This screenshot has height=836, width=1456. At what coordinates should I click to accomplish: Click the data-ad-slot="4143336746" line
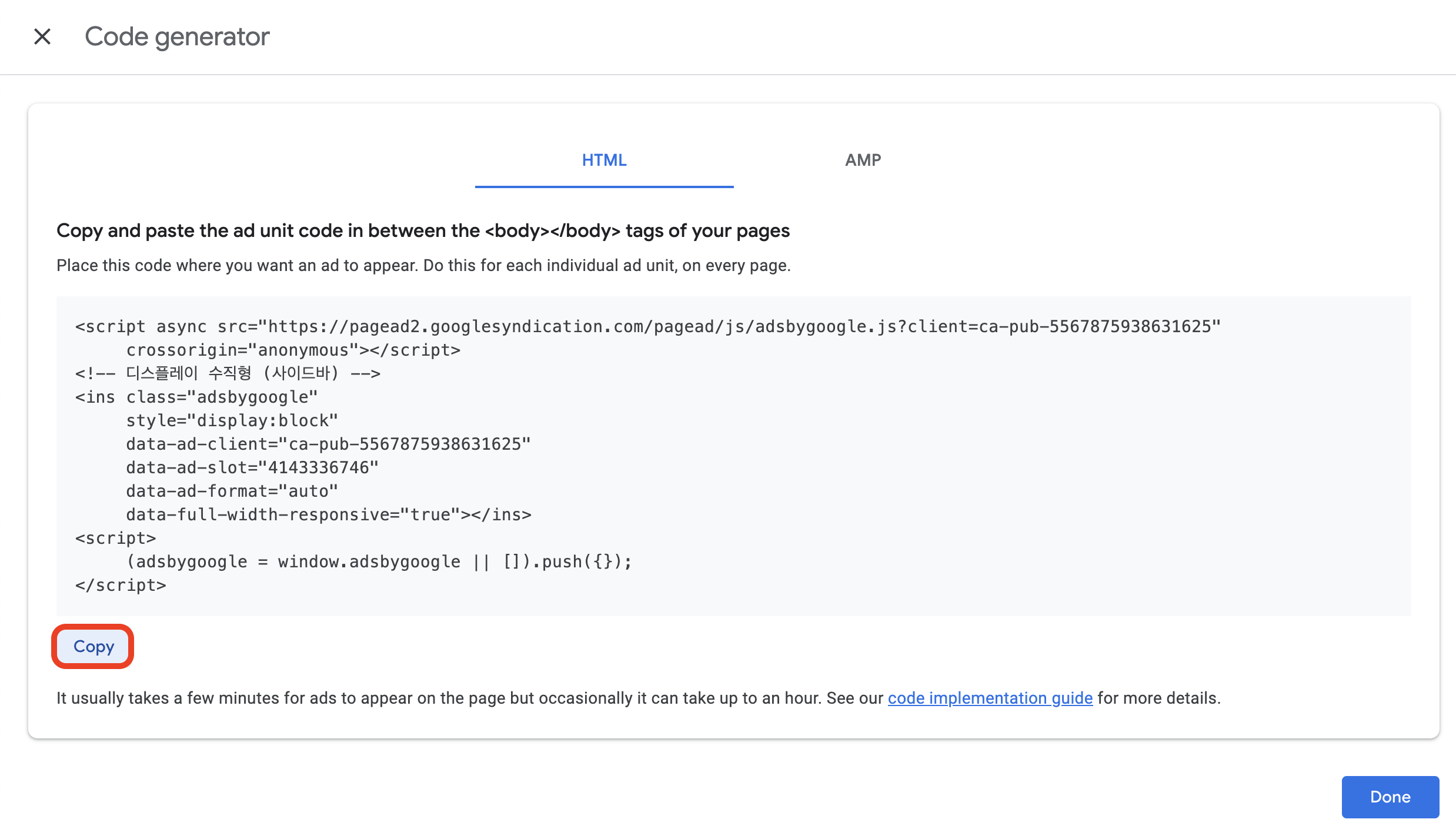coord(252,467)
